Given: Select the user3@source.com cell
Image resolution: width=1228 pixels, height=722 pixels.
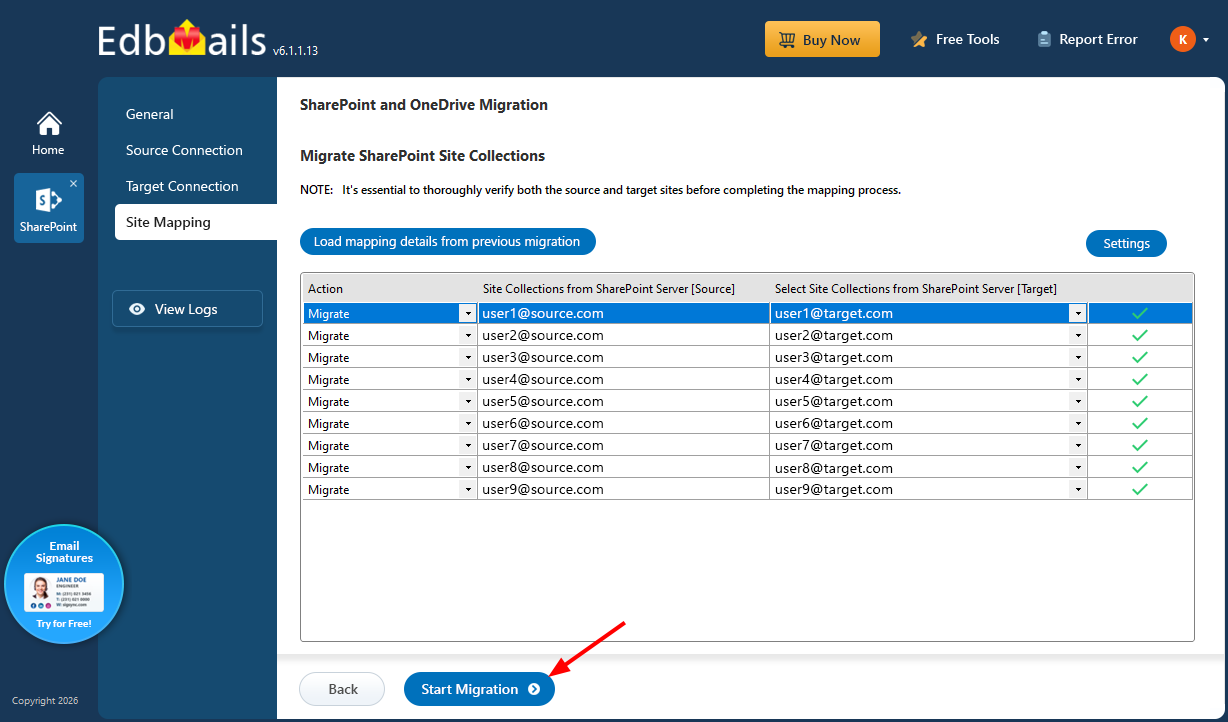Looking at the screenshot, I should (624, 357).
